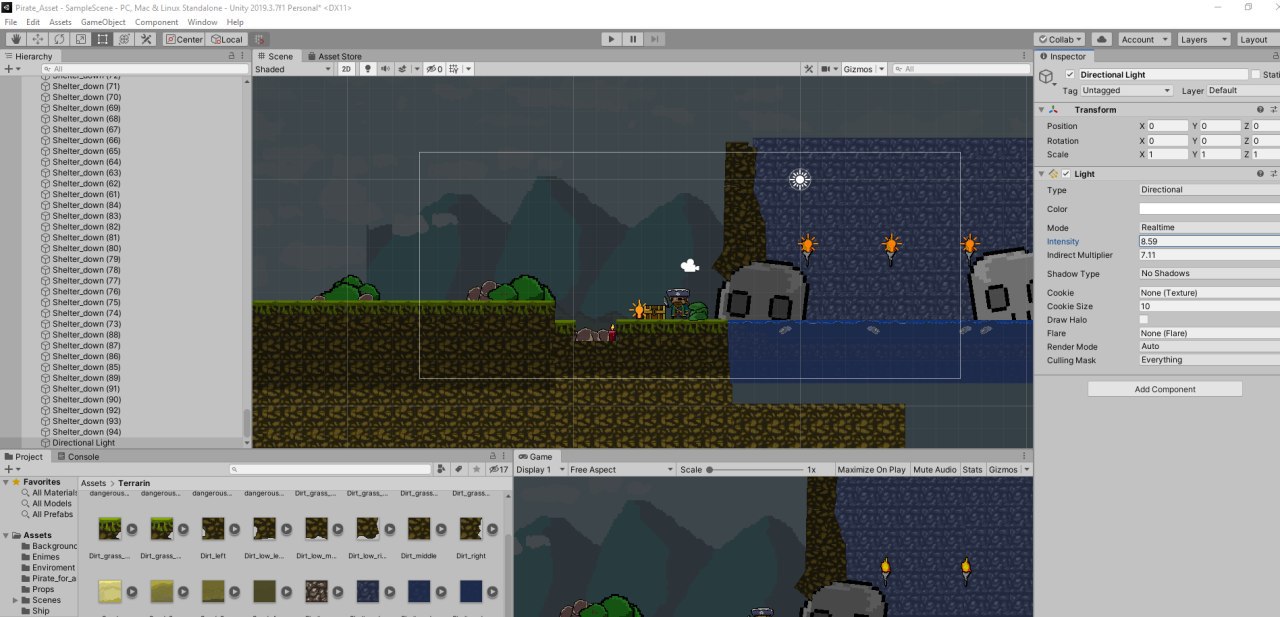Image resolution: width=1280 pixels, height=617 pixels.
Task: Open the Tag Untagged dropdown
Action: coord(1126,90)
